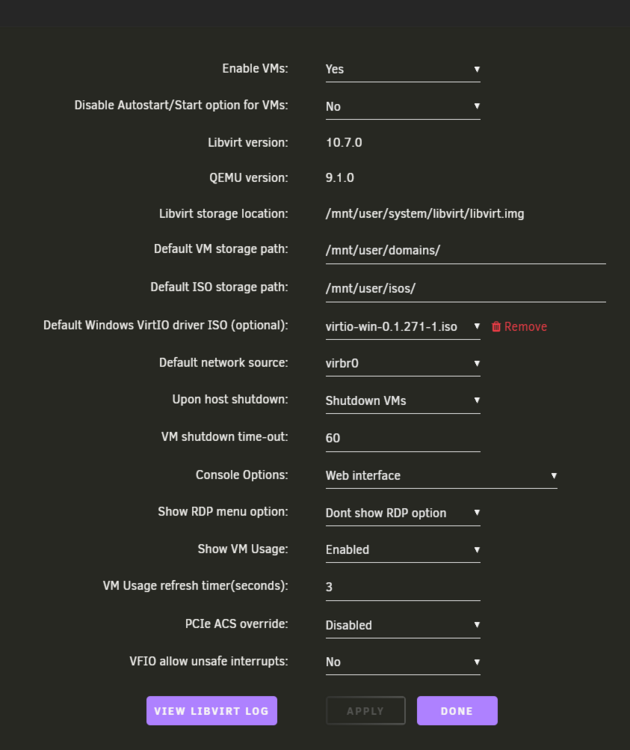This screenshot has height=750, width=630.
Task: Toggle the Show VM Usage dropdown
Action: click(x=403, y=550)
